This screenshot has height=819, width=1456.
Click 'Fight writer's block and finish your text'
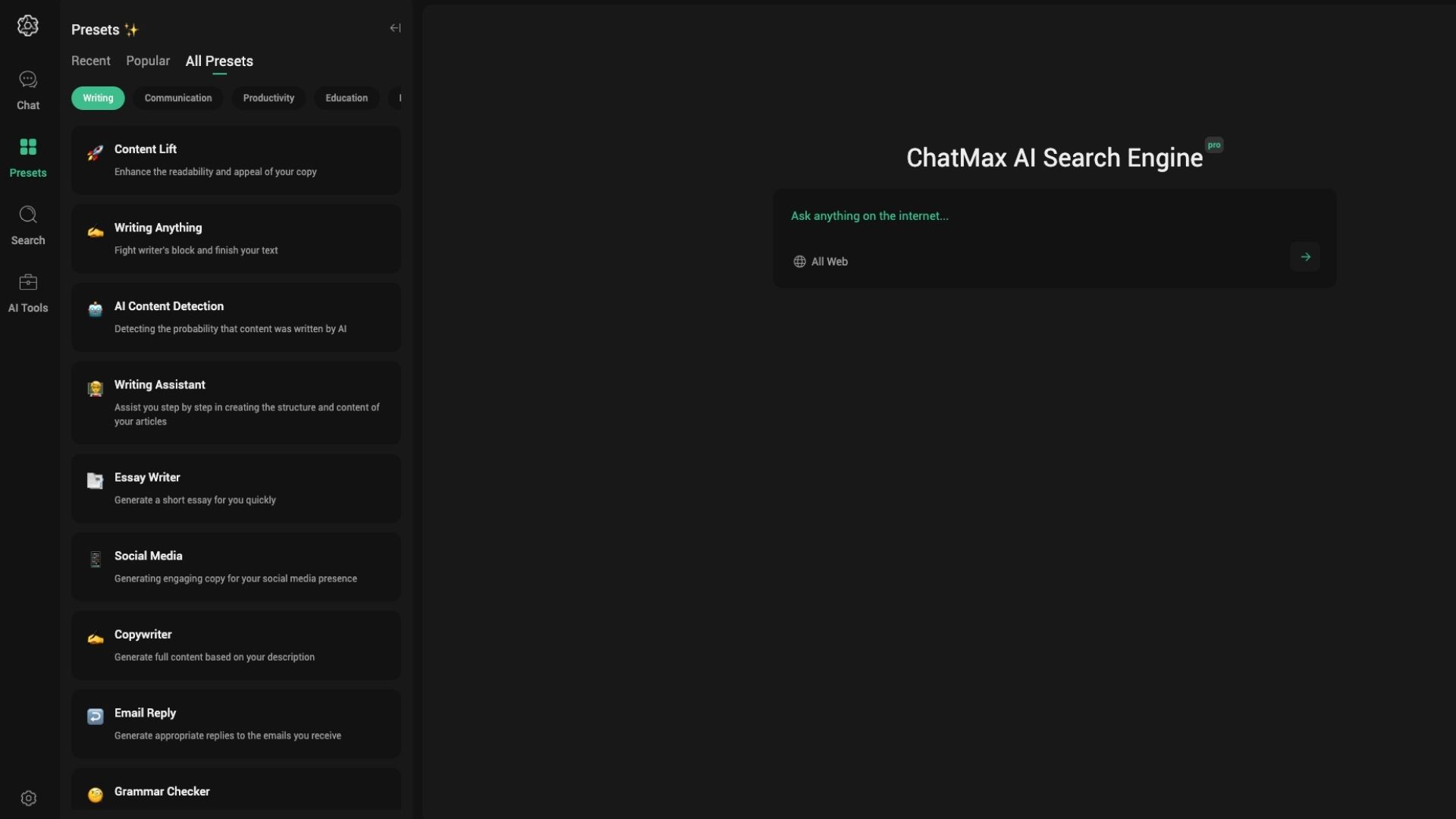pos(196,250)
